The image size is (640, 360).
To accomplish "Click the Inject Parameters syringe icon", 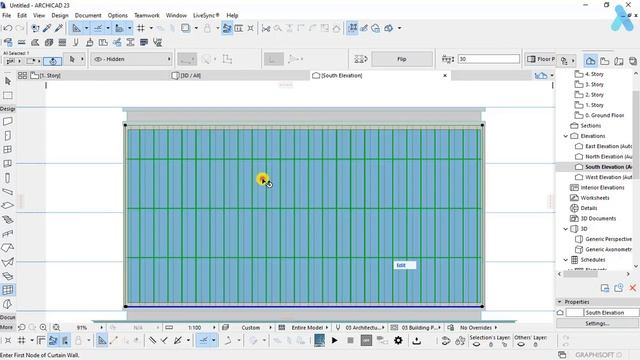I will click(x=59, y=28).
